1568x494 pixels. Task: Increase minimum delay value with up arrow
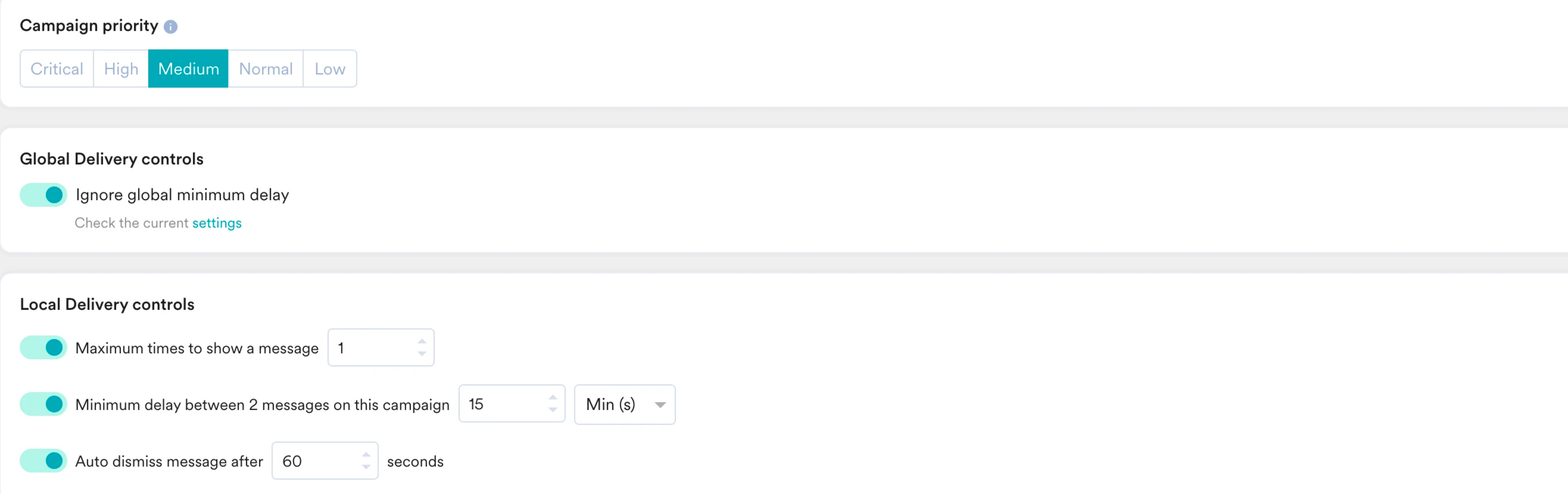coord(553,397)
